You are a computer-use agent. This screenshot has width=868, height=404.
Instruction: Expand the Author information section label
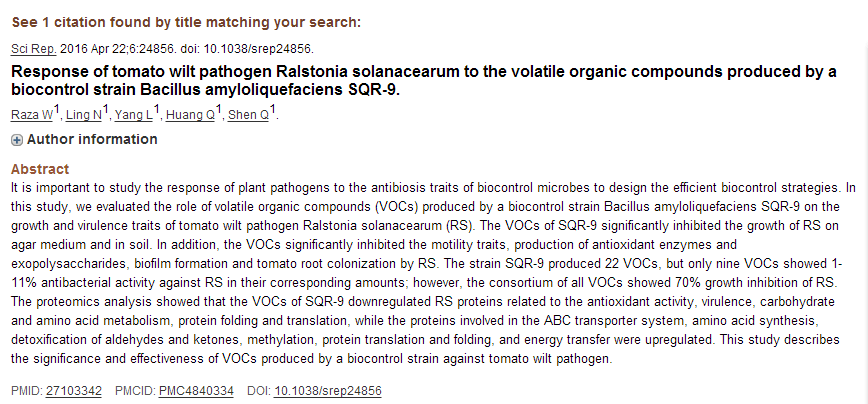(x=91, y=140)
